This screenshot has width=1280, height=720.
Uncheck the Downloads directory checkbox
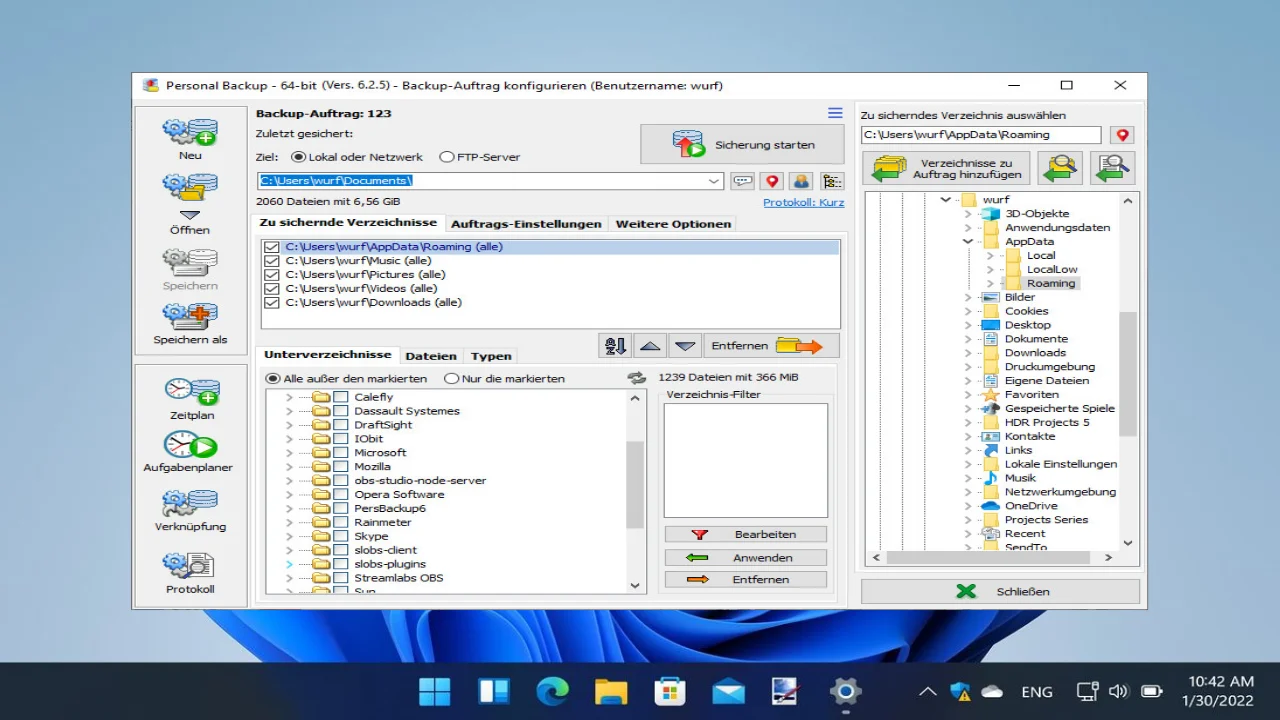(272, 303)
